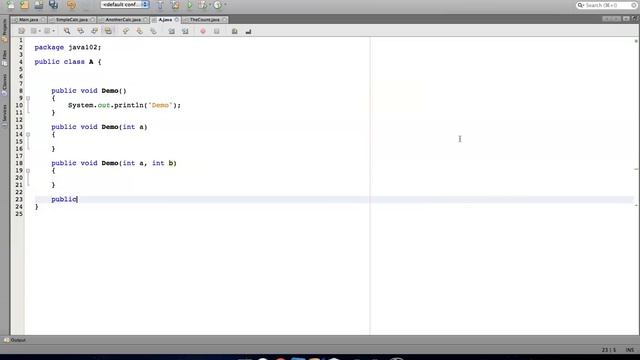Click the Clean and Build icon
This screenshot has width=640, height=360.
pyautogui.click(x=175, y=5)
